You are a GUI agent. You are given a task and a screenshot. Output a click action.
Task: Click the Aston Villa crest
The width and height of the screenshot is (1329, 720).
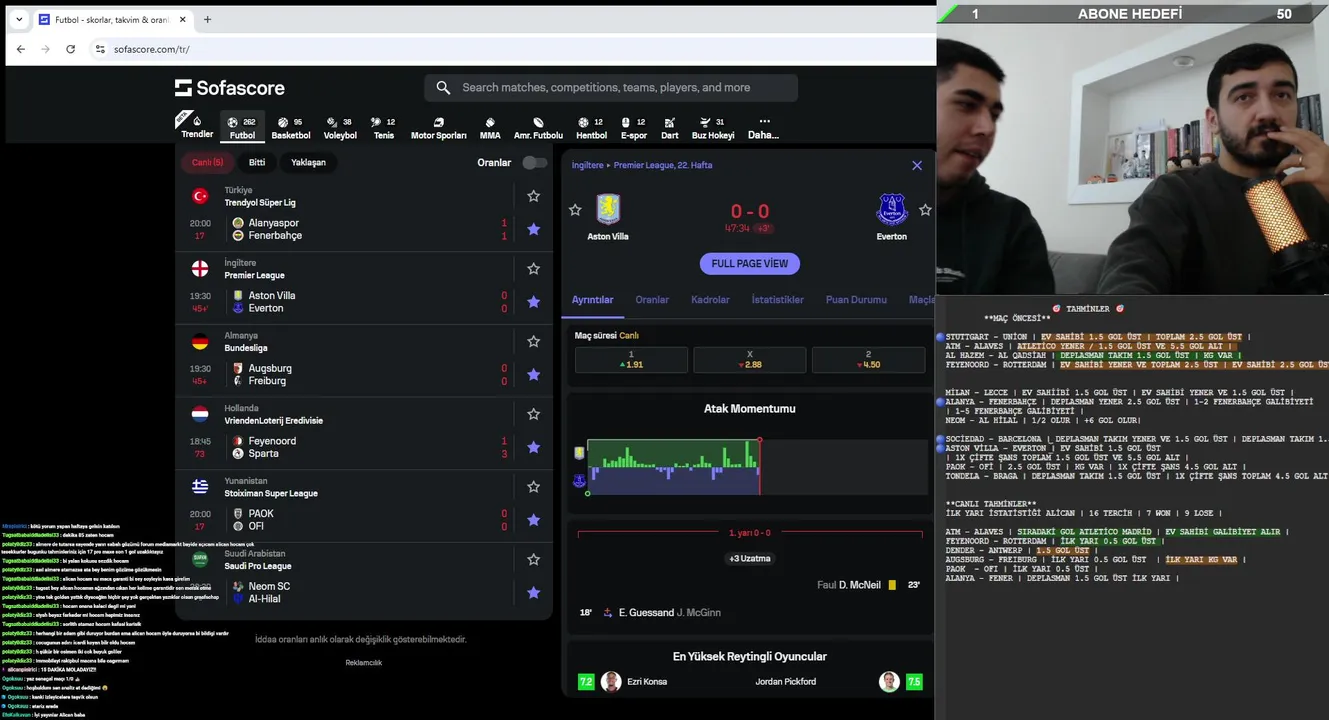tap(608, 209)
